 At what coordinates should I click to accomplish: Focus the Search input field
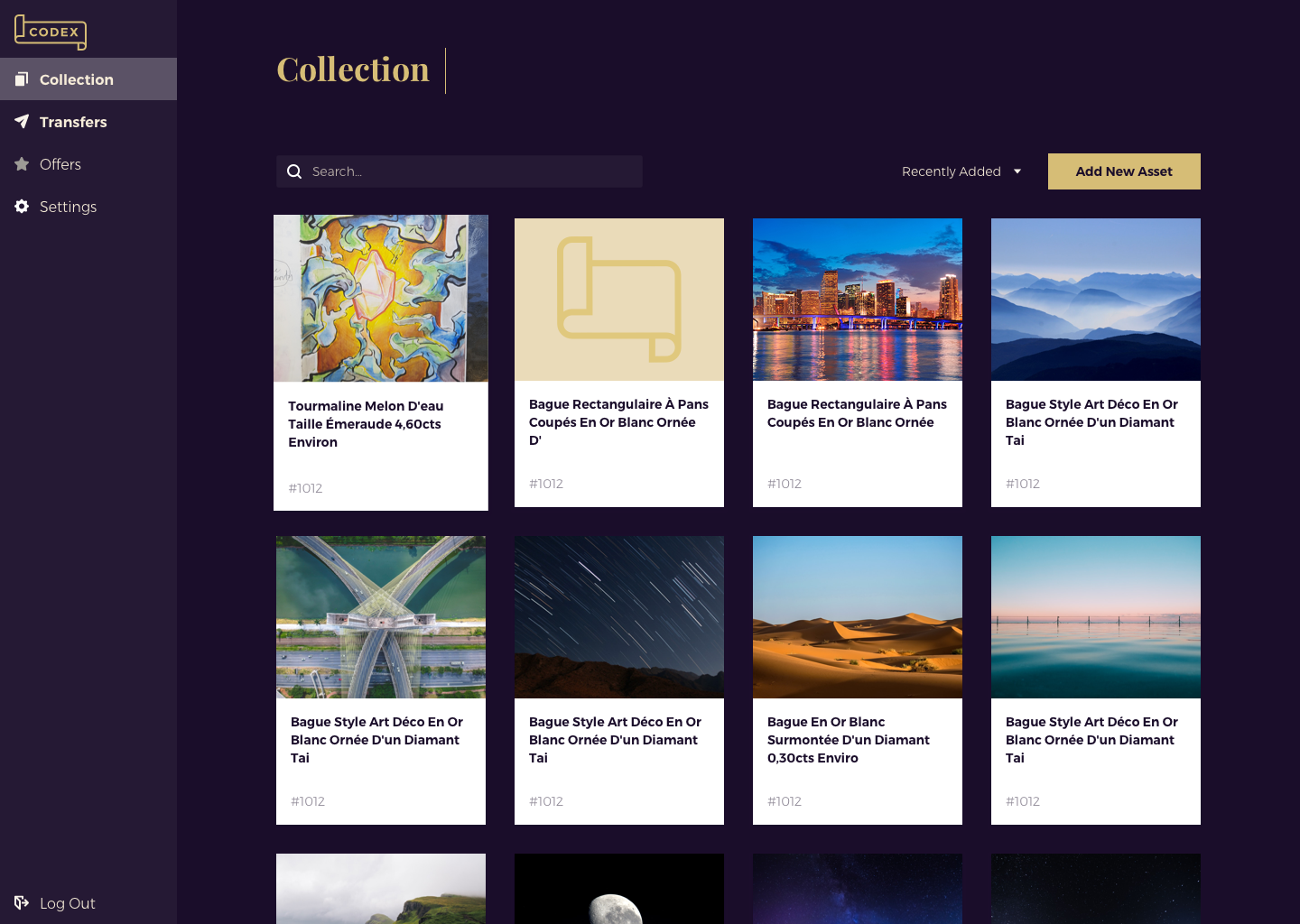460,171
